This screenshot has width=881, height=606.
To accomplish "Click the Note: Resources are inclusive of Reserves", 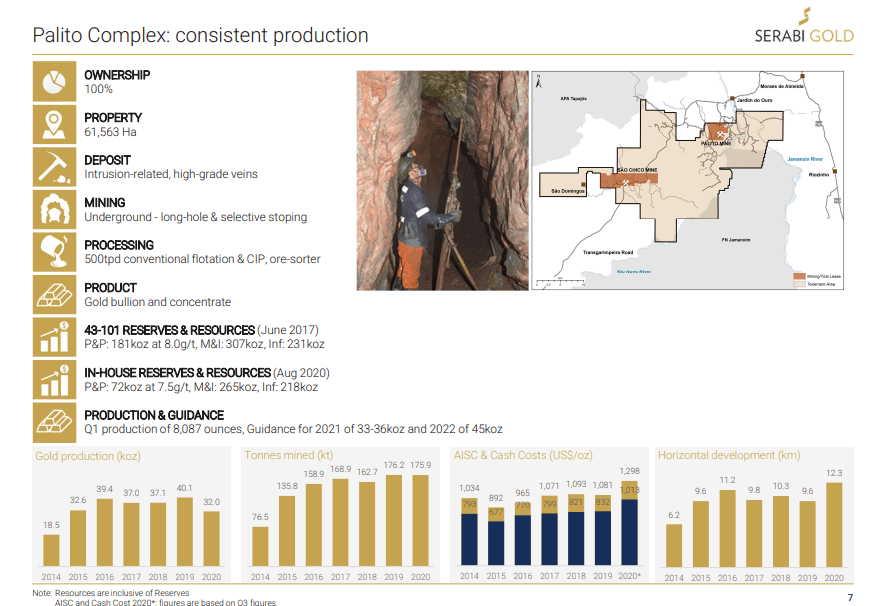I will (x=111, y=593).
